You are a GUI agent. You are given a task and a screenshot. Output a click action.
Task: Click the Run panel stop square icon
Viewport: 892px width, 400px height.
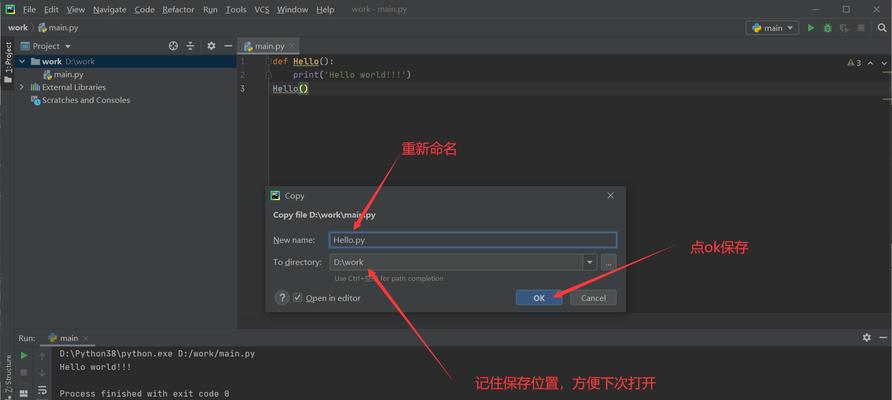(x=24, y=373)
